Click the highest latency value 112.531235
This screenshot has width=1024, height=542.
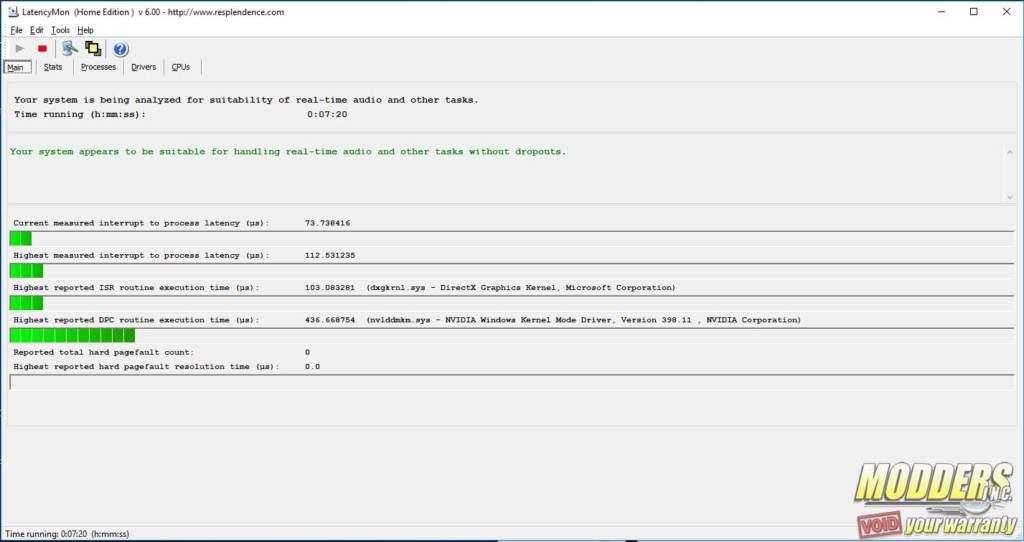(x=330, y=255)
